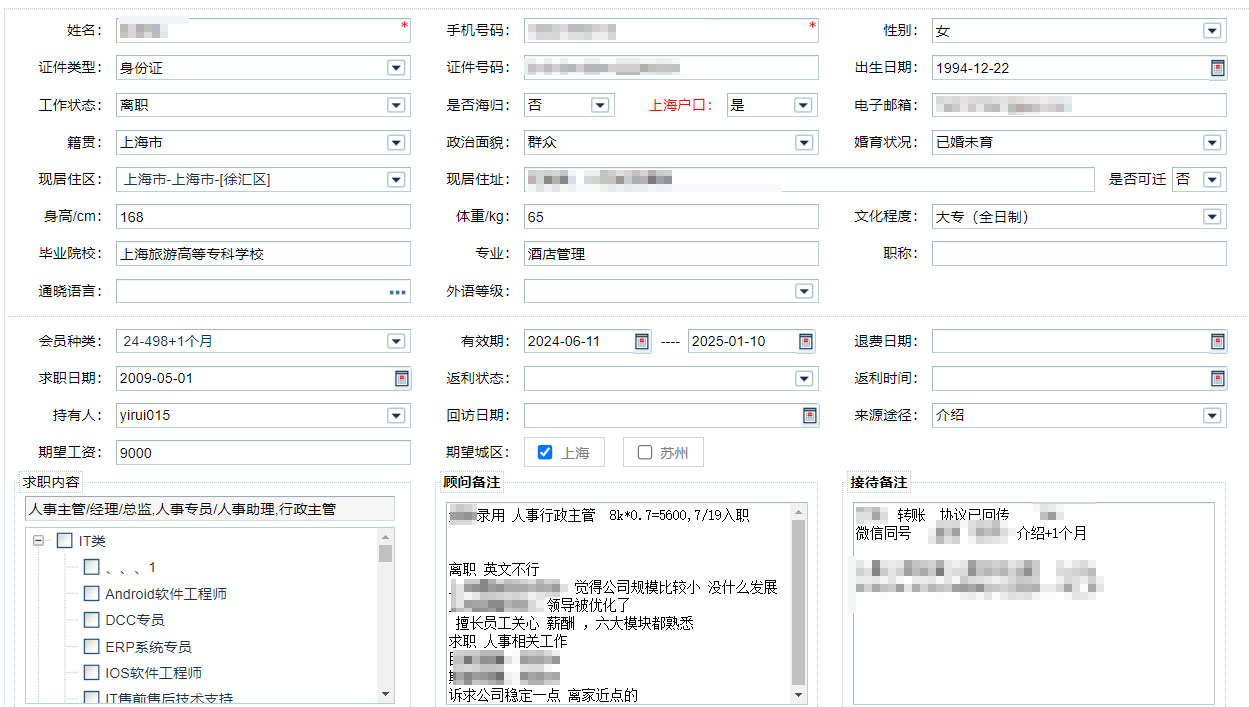The width and height of the screenshot is (1249, 707).
Task: Tick the IT类 tree checkbox
Action: pos(65,541)
